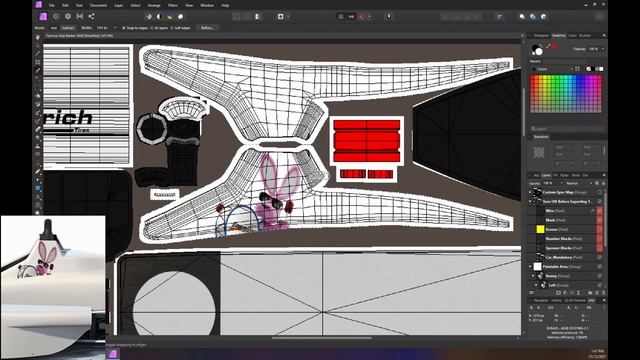Toggle visibility of Turn Off Before Exporting group
The height and width of the screenshot is (360, 640).
click(x=600, y=201)
